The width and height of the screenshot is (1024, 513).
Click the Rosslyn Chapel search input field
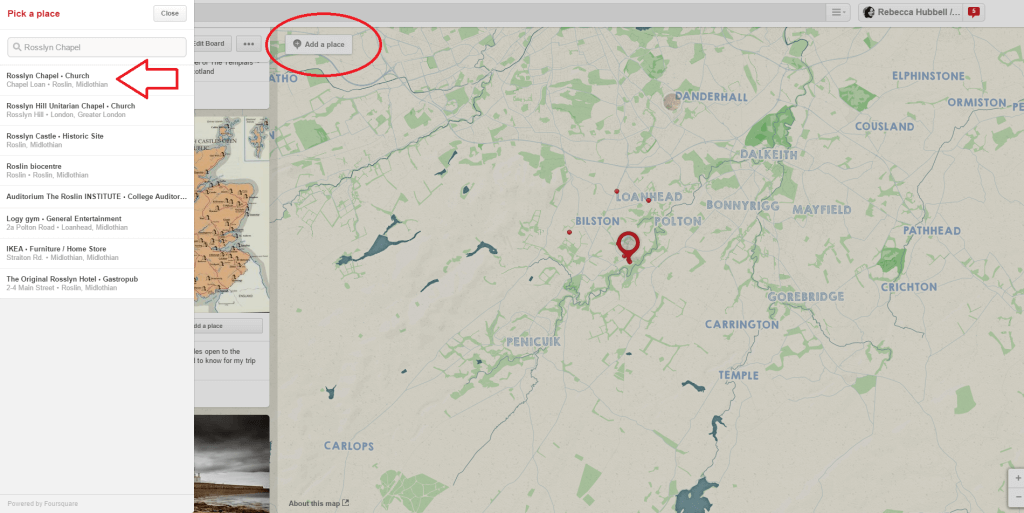click(97, 47)
